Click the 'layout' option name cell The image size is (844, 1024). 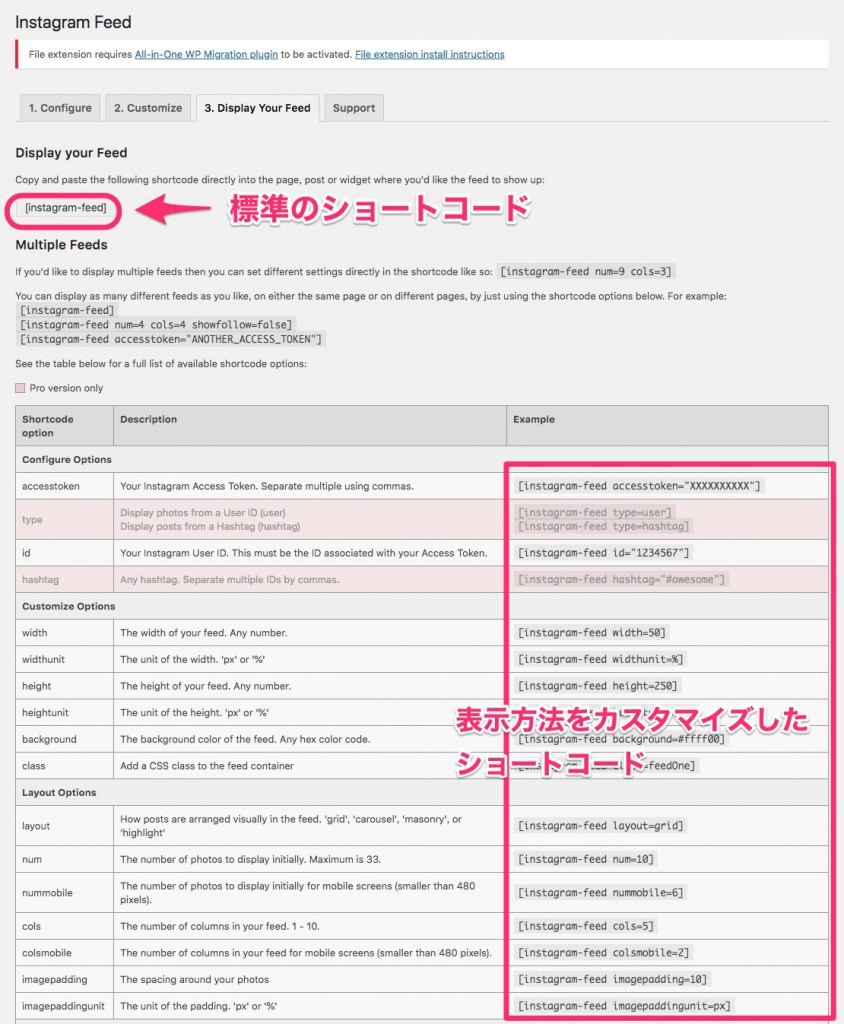point(65,825)
